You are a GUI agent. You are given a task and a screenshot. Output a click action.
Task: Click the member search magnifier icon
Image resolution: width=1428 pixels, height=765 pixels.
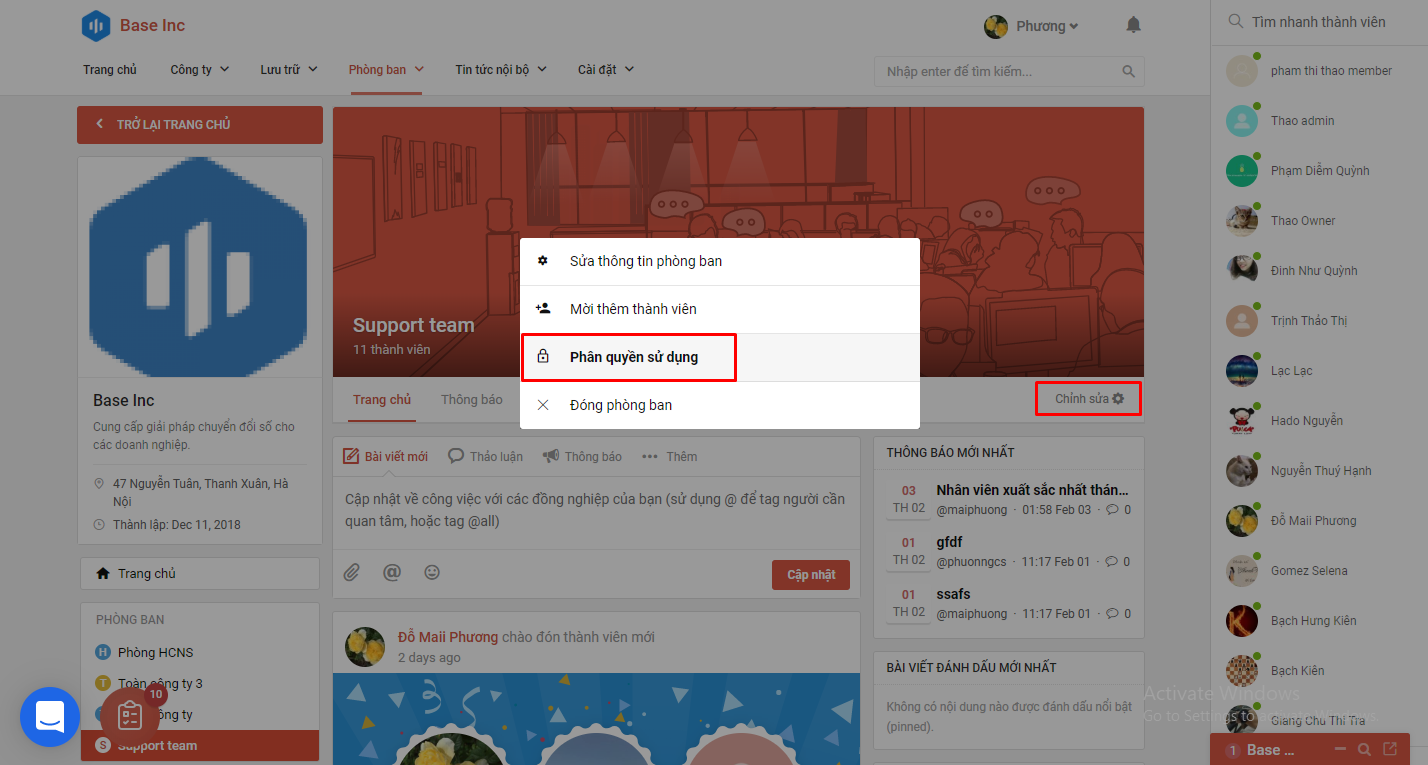point(1236,21)
